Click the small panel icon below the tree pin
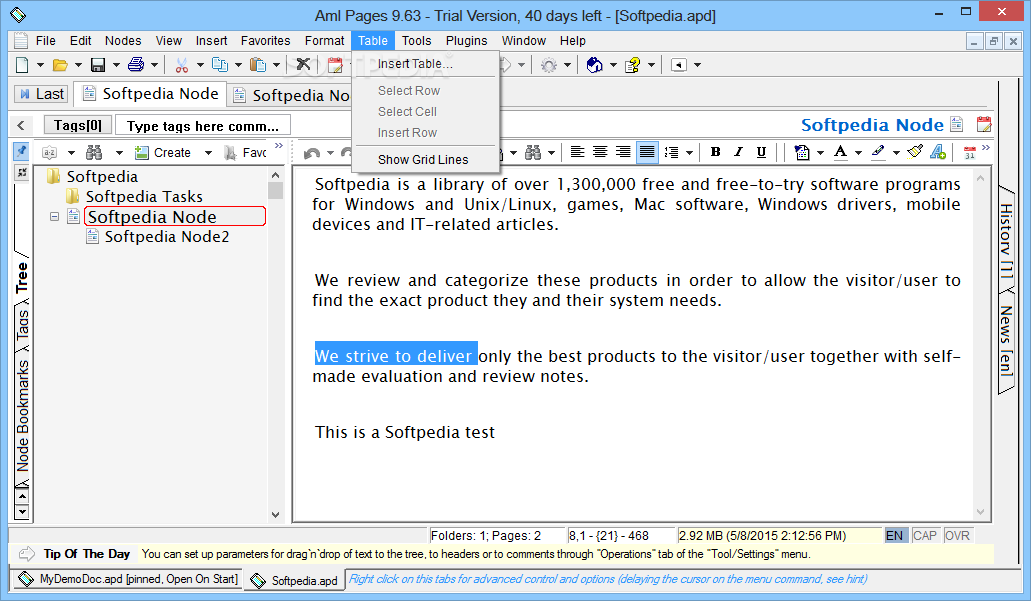The width and height of the screenshot is (1031, 601). (x=22, y=172)
